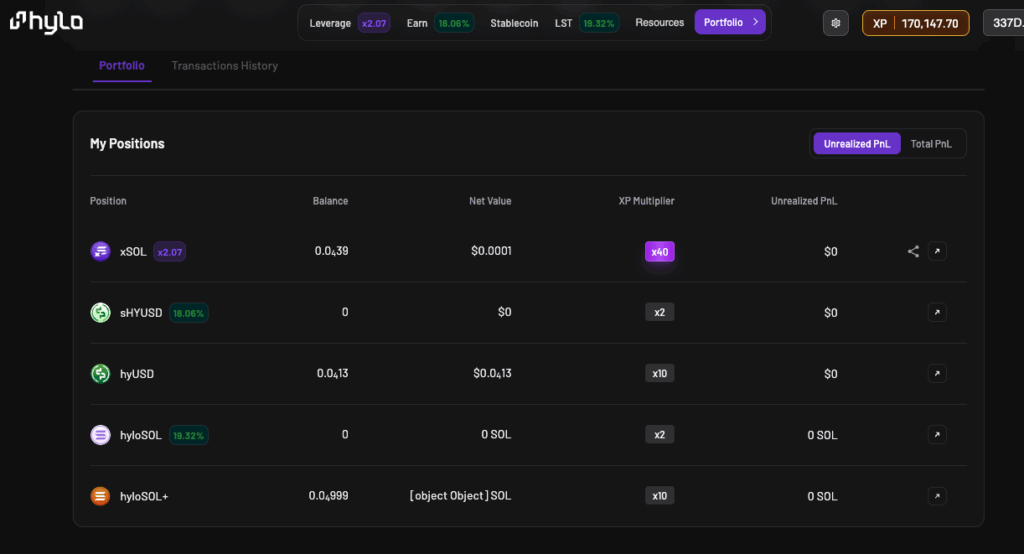Screen dimensions: 1024x554
Task: Click x10 multiplier in hyUSD row
Action: coord(660,374)
